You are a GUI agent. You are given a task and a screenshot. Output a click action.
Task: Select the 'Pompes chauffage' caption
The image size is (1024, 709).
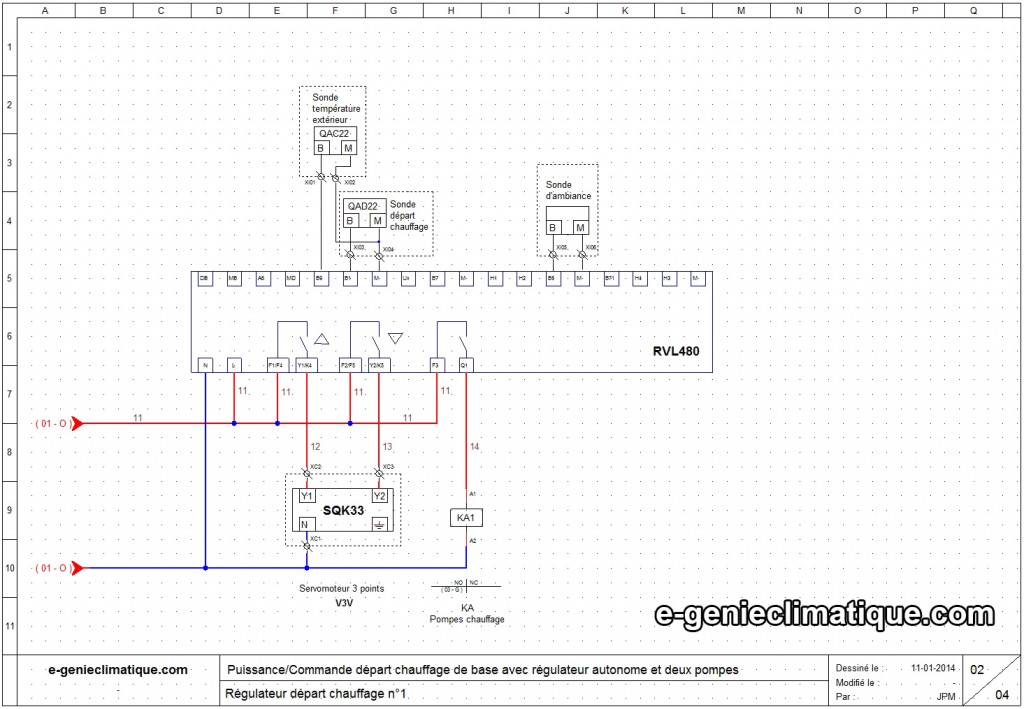pos(466,619)
